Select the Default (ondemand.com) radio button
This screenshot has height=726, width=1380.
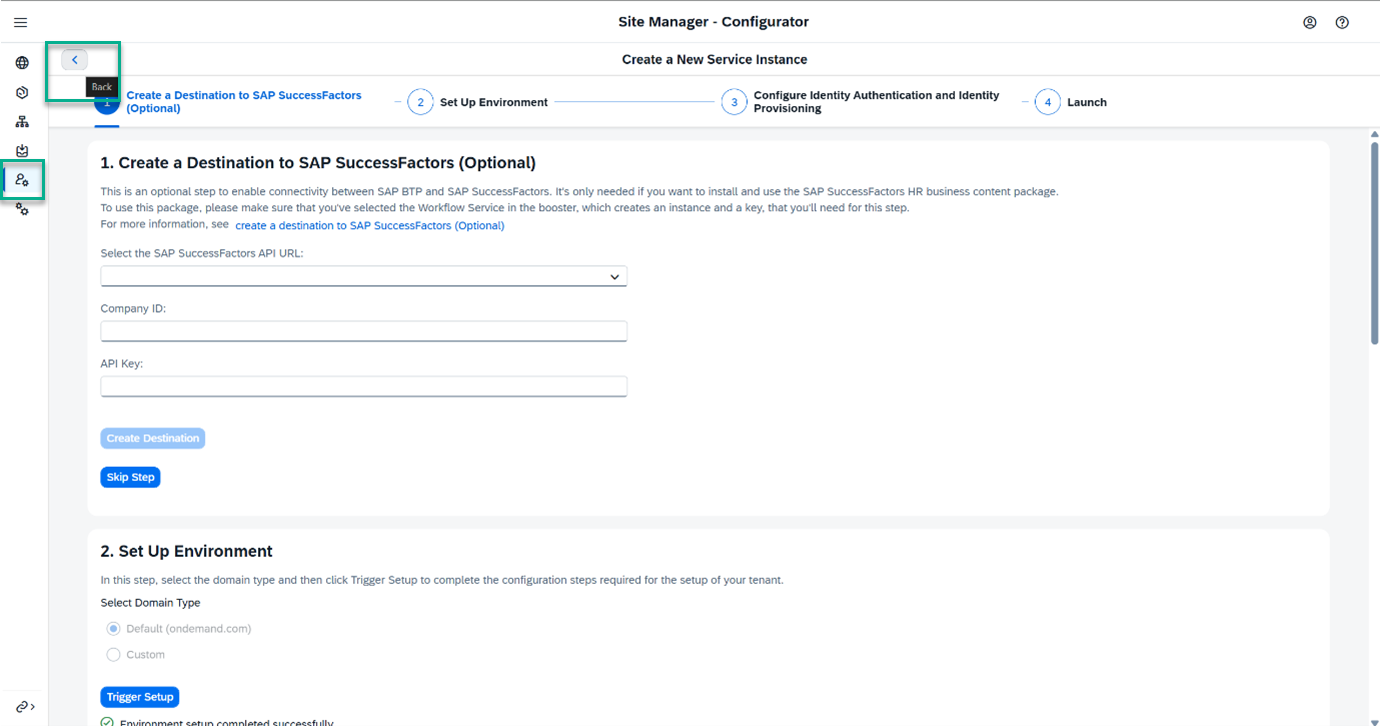point(113,629)
